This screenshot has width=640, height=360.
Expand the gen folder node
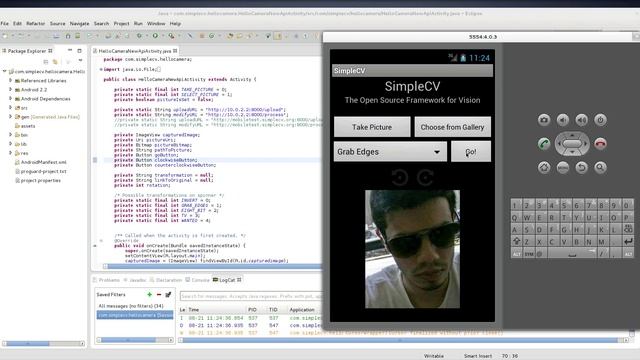coord(10,116)
